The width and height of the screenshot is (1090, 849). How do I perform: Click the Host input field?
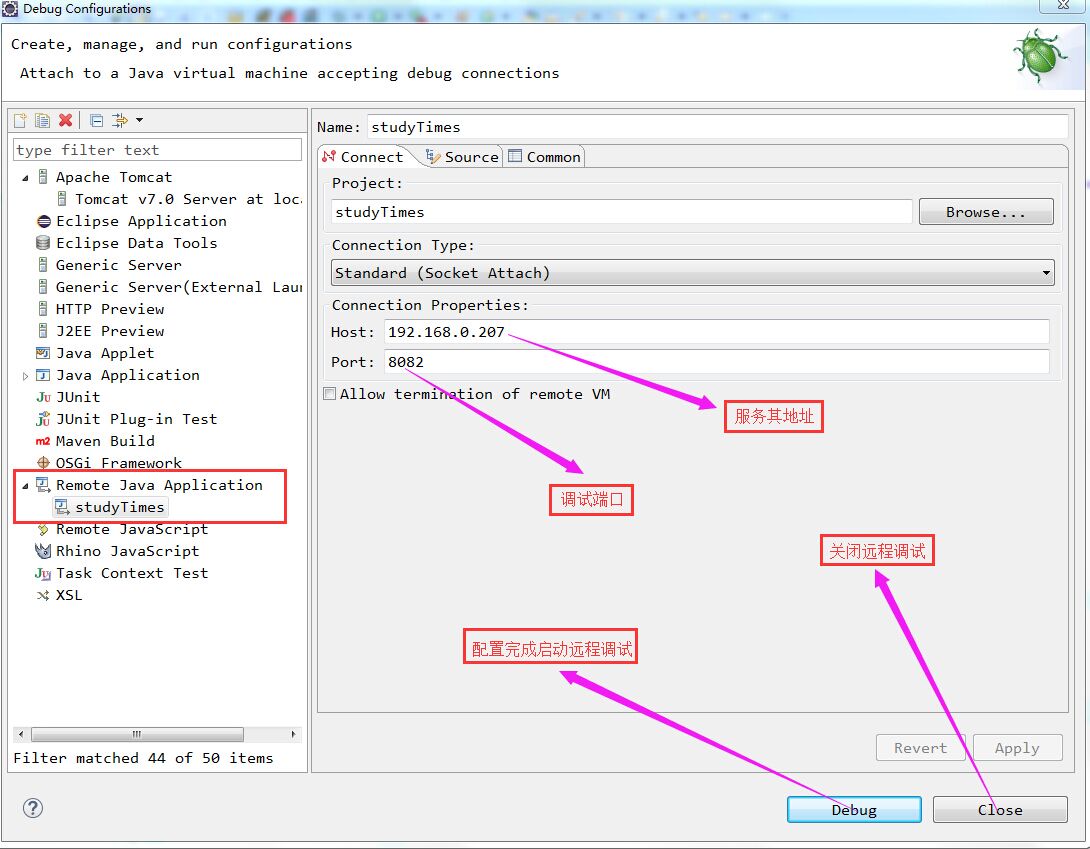pos(717,332)
